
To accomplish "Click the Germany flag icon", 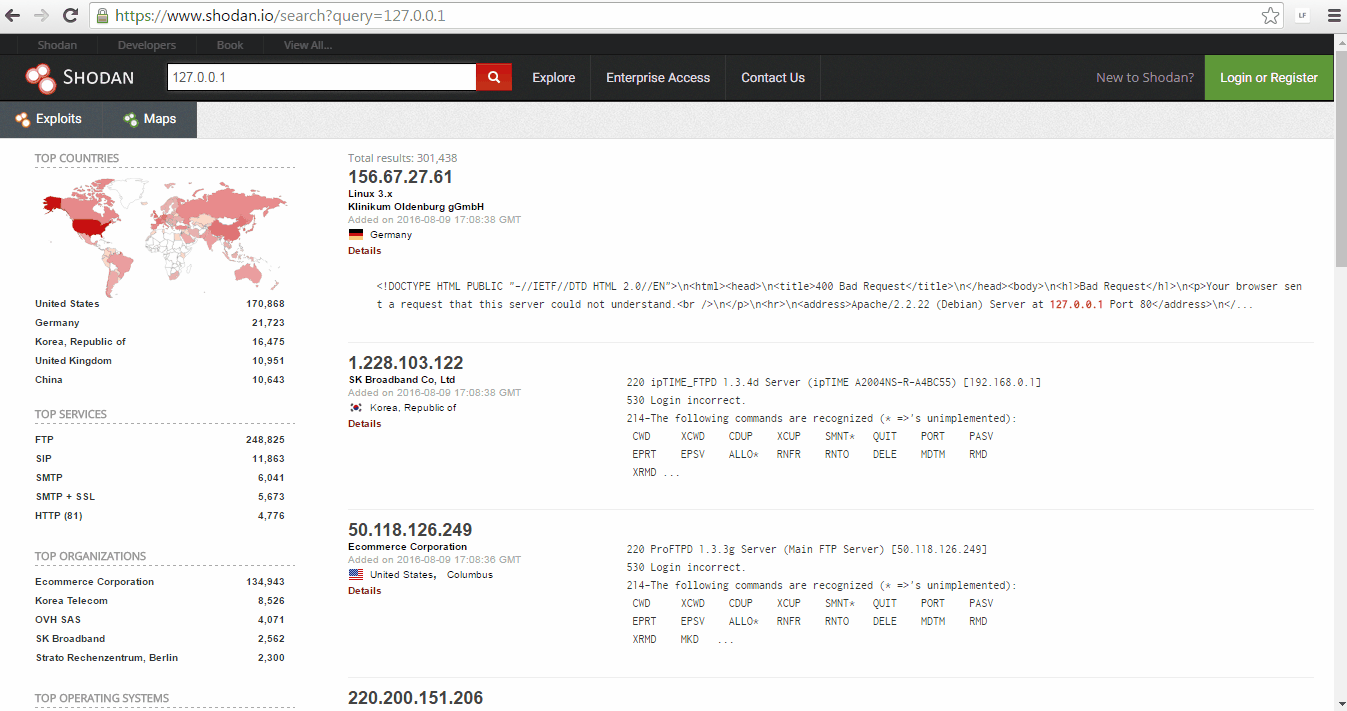I will [356, 234].
